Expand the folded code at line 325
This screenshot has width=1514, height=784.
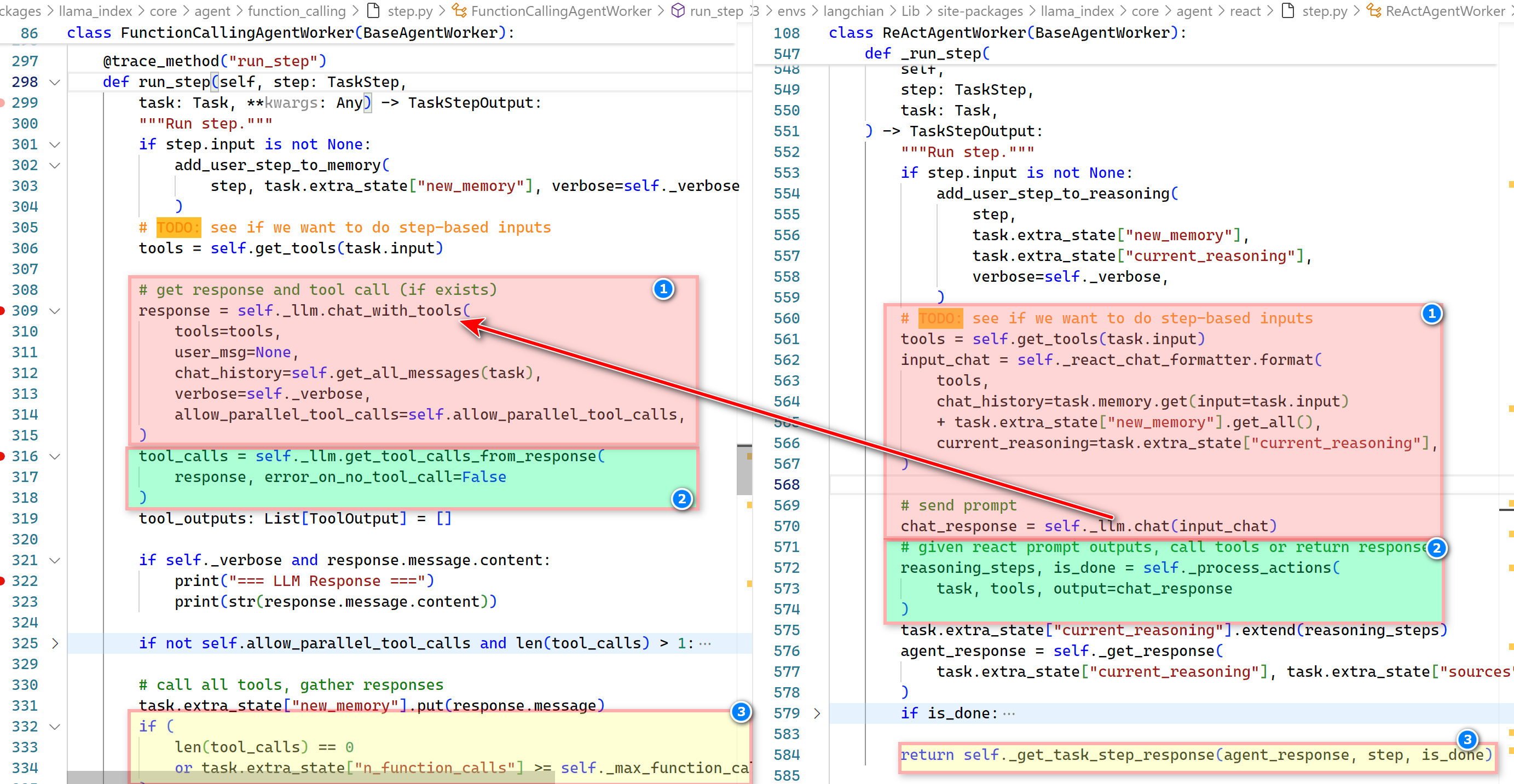point(55,643)
